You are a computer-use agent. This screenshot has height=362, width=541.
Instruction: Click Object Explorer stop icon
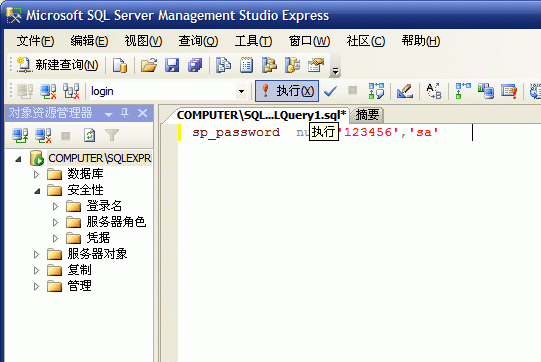pyautogui.click(x=66, y=136)
